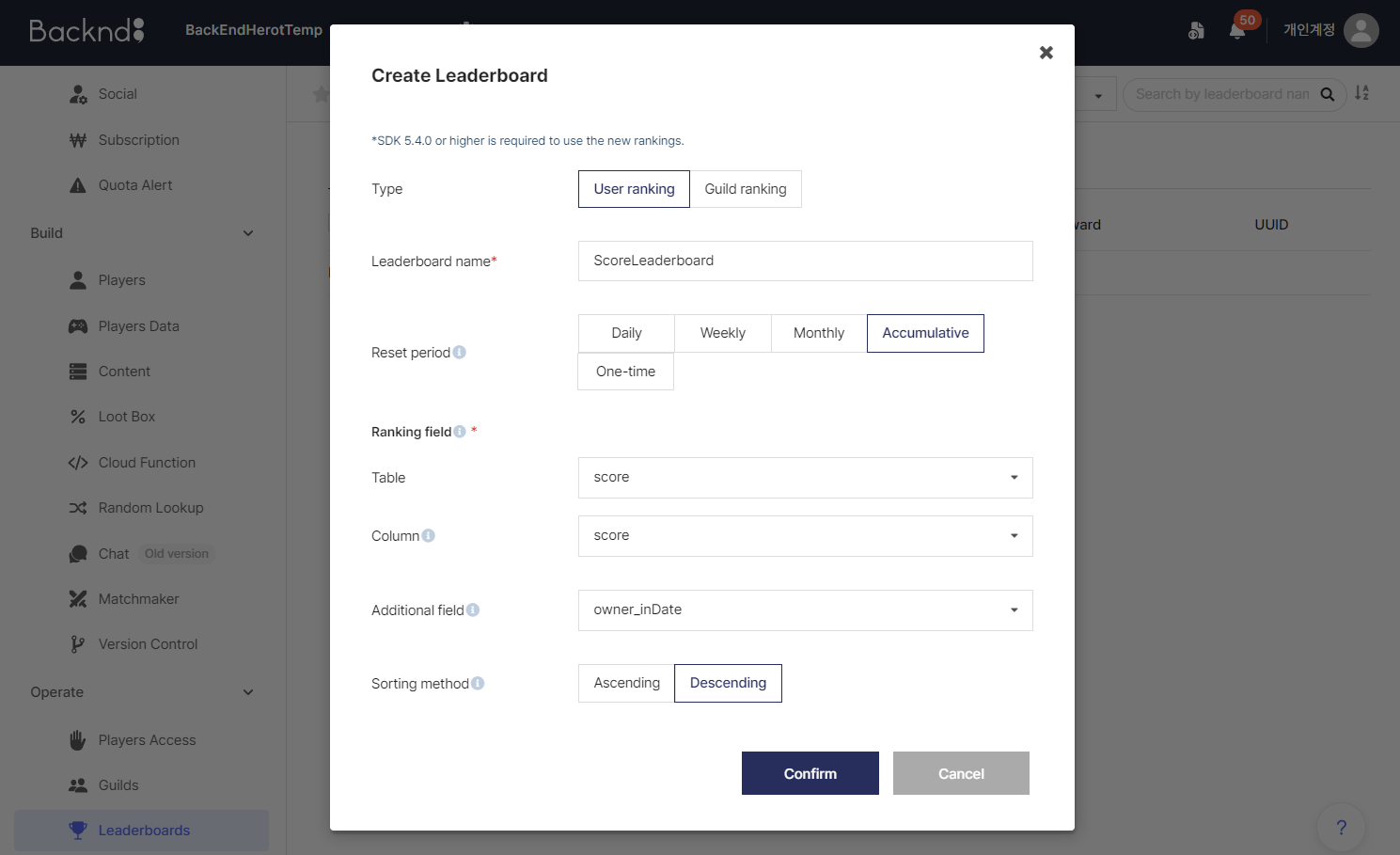Click the Loot Box percent icon
The height and width of the screenshot is (855, 1400).
78,417
